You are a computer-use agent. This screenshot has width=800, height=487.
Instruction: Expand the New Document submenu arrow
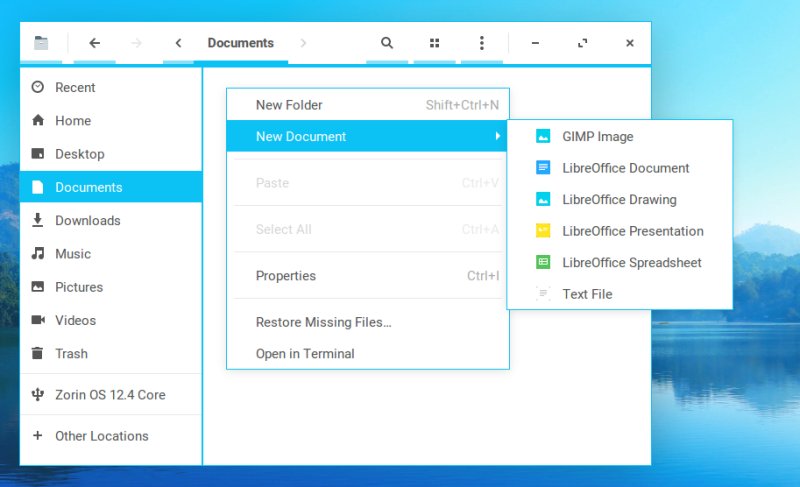497,136
